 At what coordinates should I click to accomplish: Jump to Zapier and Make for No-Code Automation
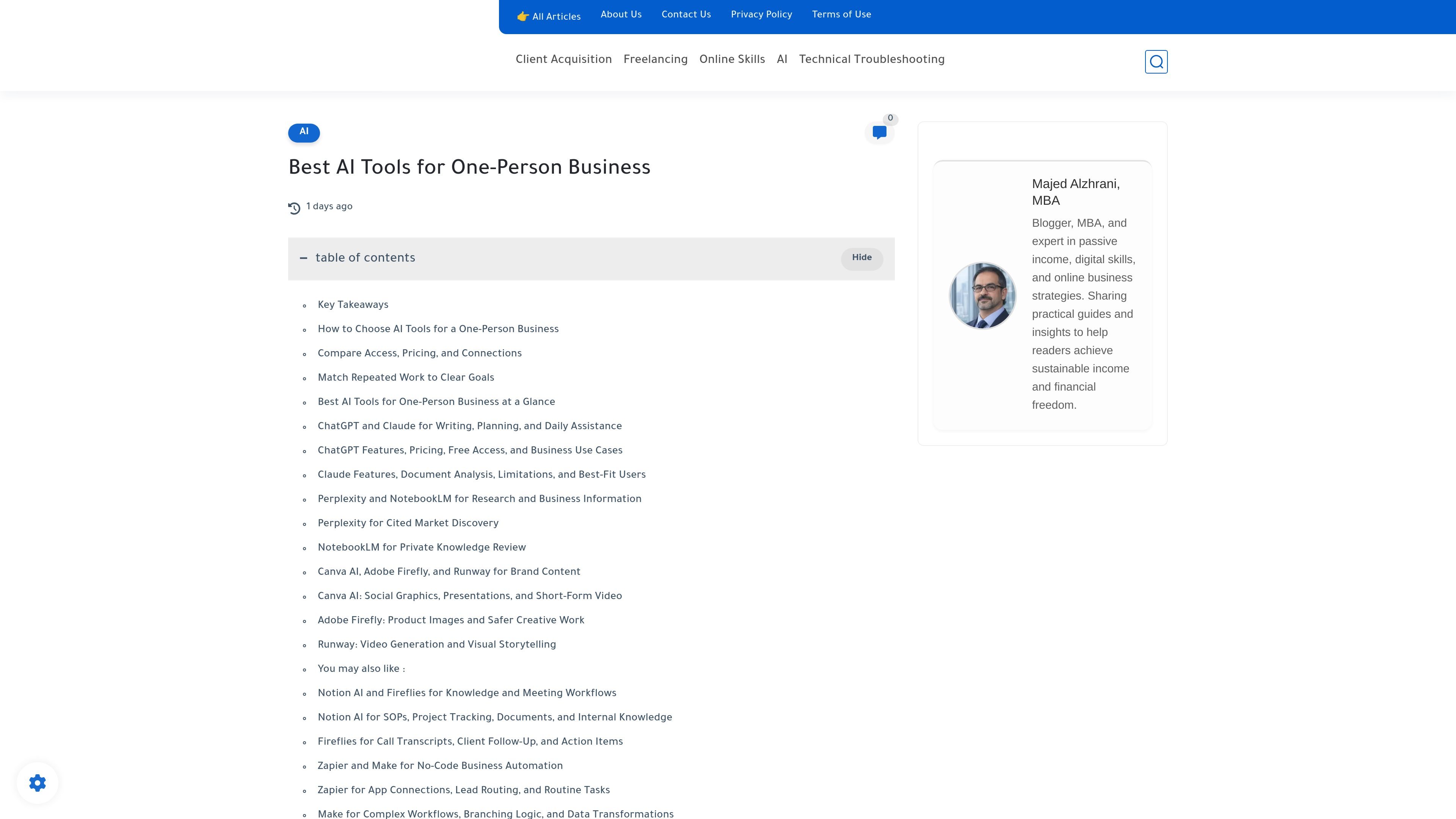[x=440, y=766]
